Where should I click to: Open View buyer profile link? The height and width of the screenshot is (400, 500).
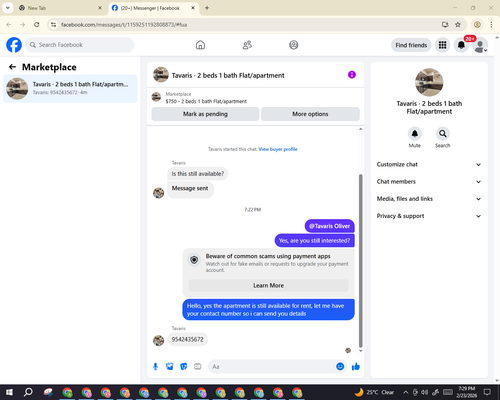pyautogui.click(x=278, y=149)
